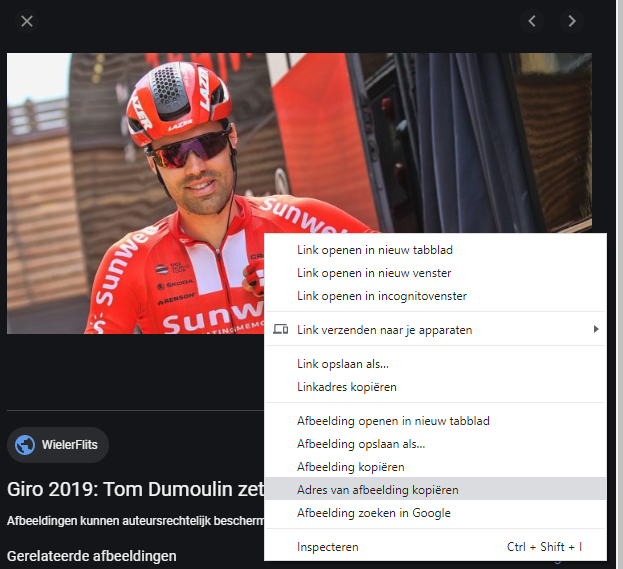Select 'Link opslaan als...'

point(435,364)
